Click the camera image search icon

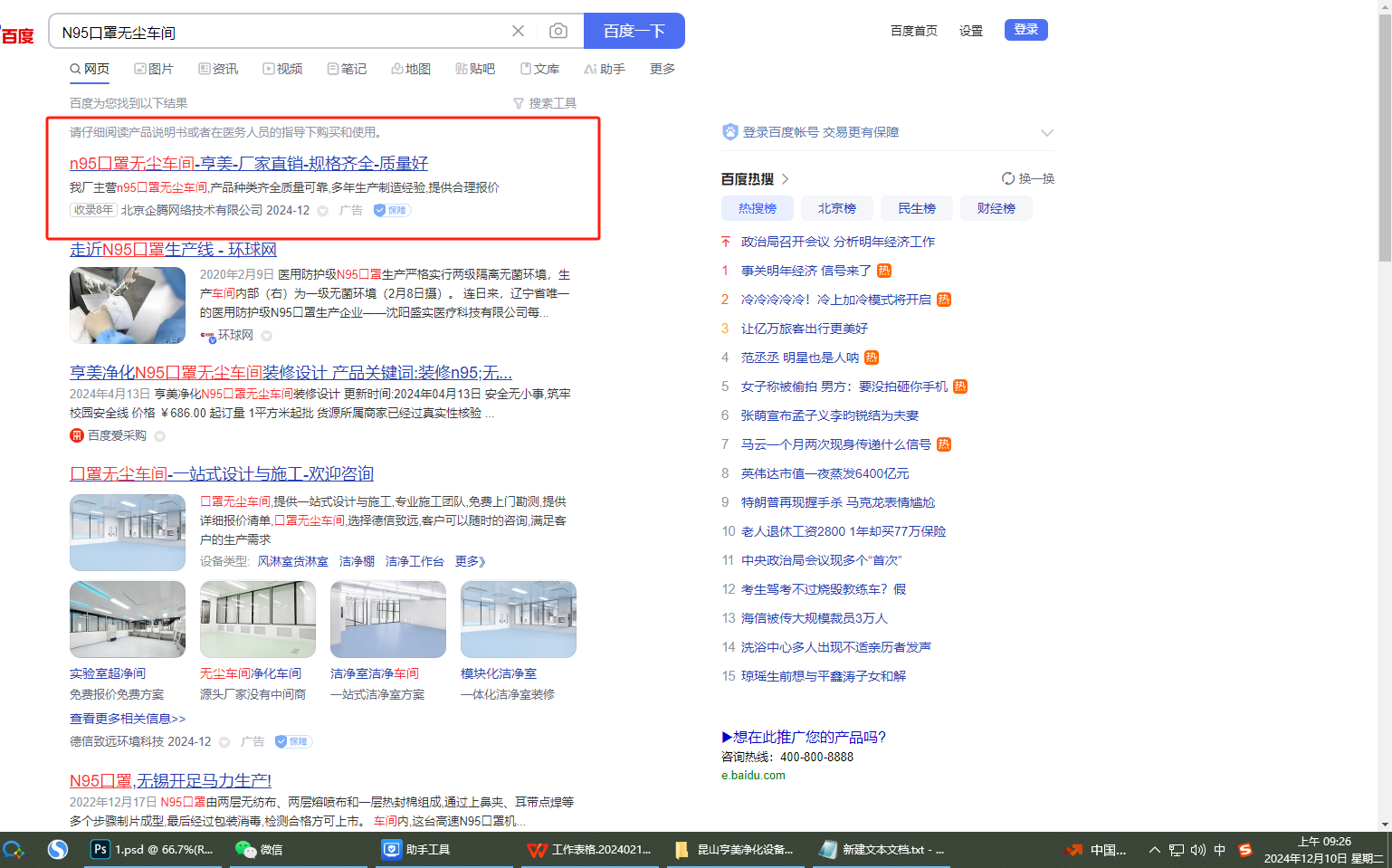(558, 31)
